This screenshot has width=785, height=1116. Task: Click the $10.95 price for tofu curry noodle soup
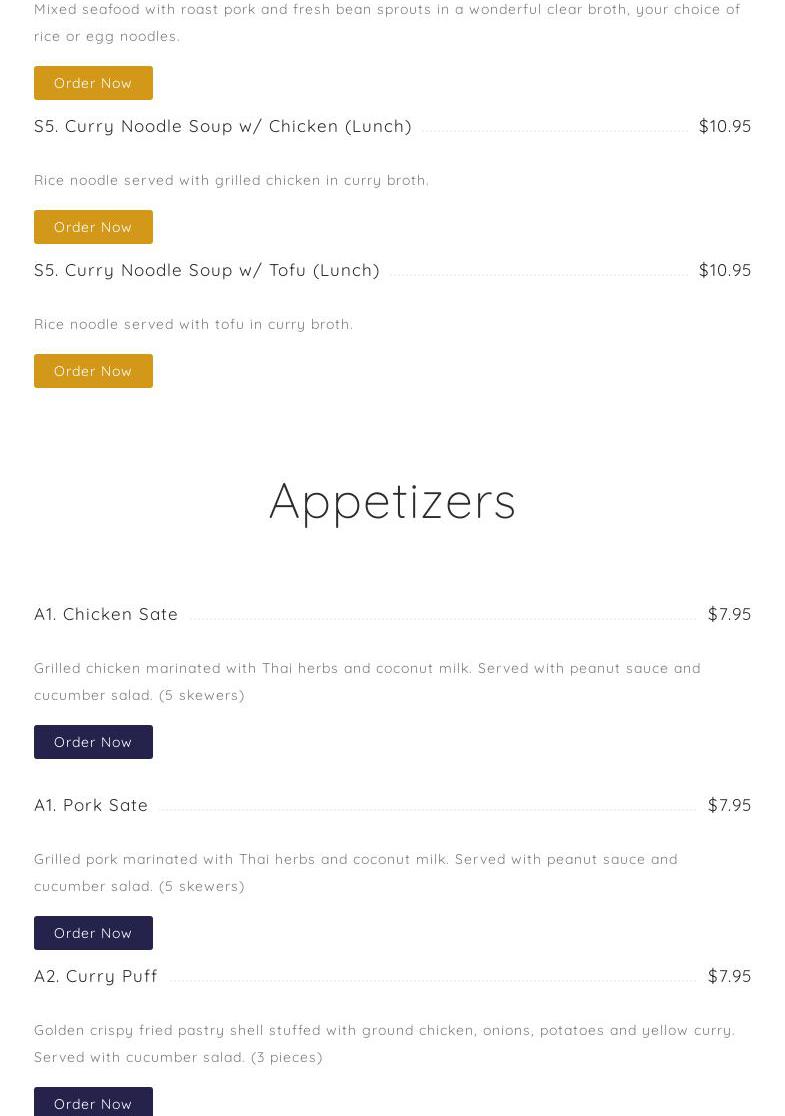(x=724, y=270)
